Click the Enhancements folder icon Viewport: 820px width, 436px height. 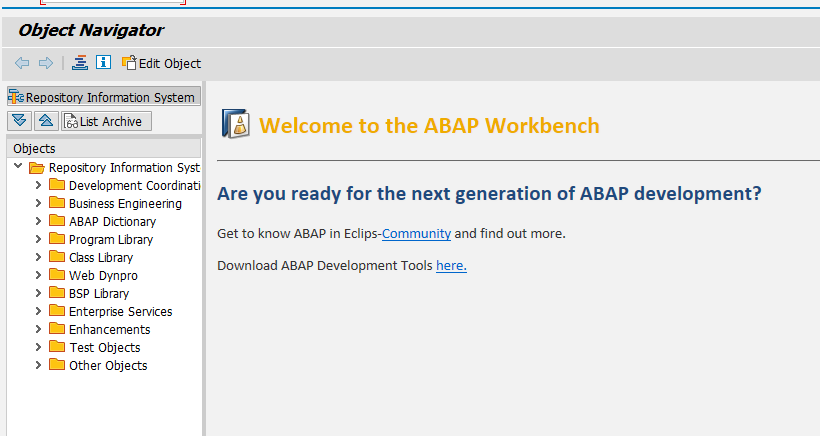[57, 329]
